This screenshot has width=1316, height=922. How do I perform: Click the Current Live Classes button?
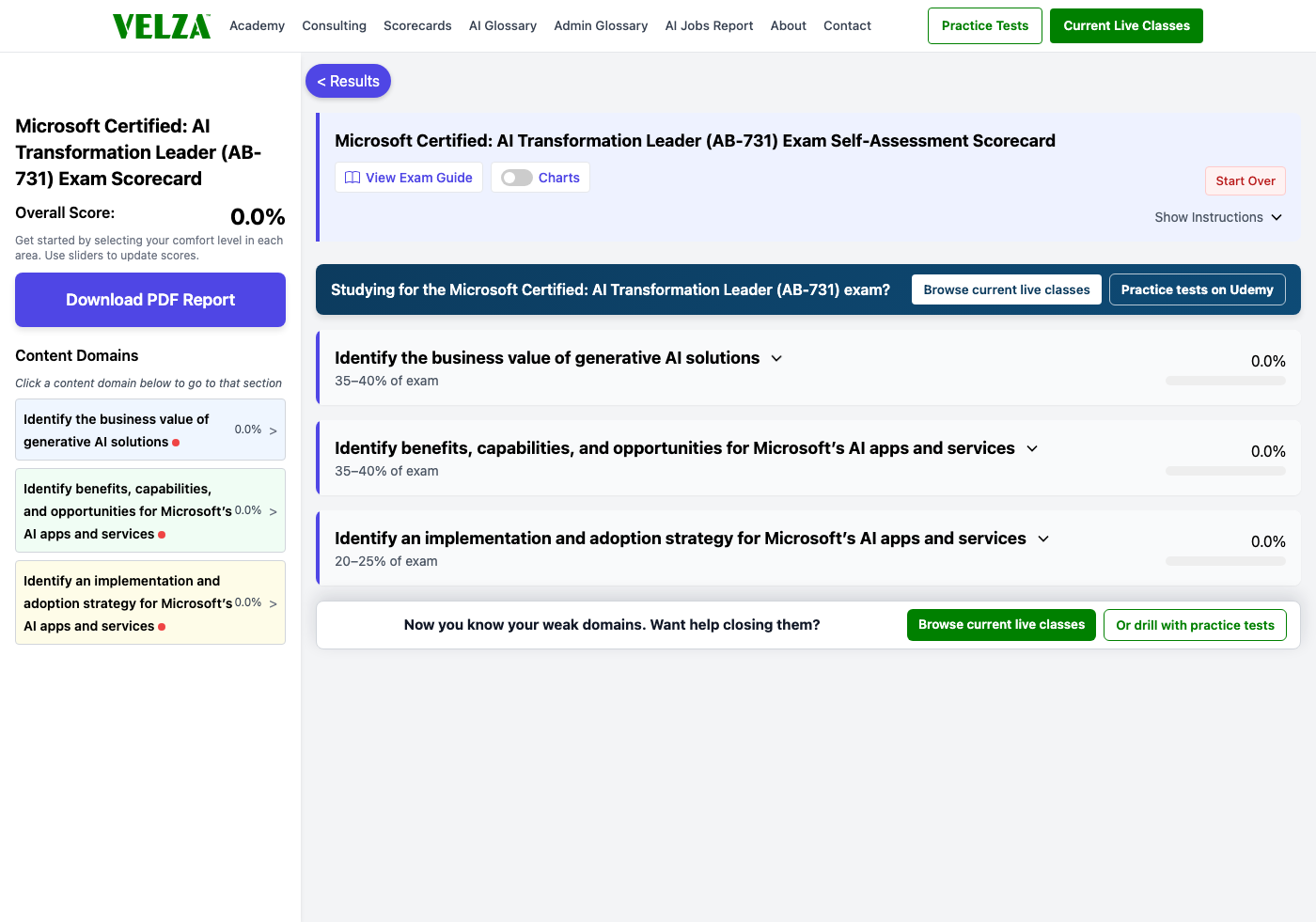[1126, 25]
